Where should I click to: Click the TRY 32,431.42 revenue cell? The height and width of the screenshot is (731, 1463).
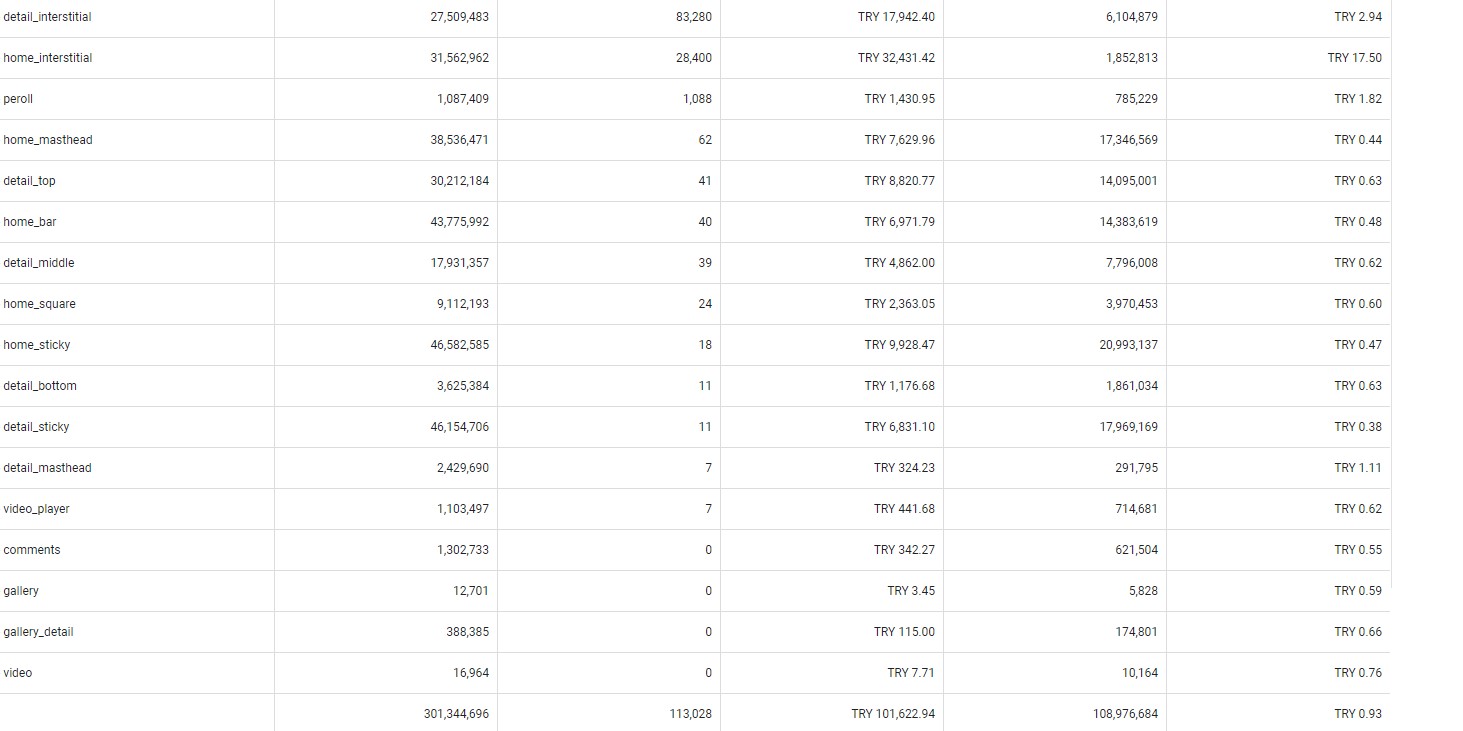pos(896,58)
